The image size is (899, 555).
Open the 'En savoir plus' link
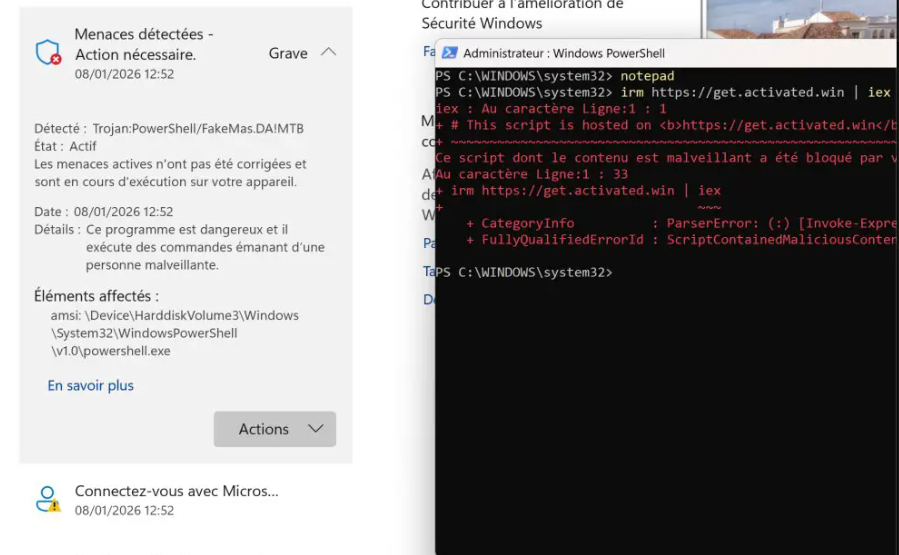[91, 385]
